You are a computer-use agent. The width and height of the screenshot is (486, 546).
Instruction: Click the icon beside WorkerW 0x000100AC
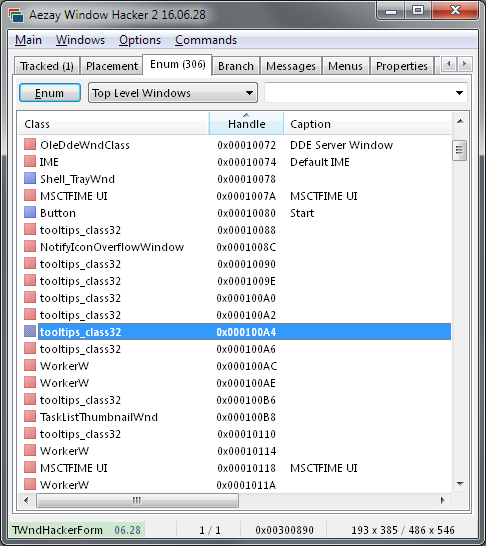30,365
